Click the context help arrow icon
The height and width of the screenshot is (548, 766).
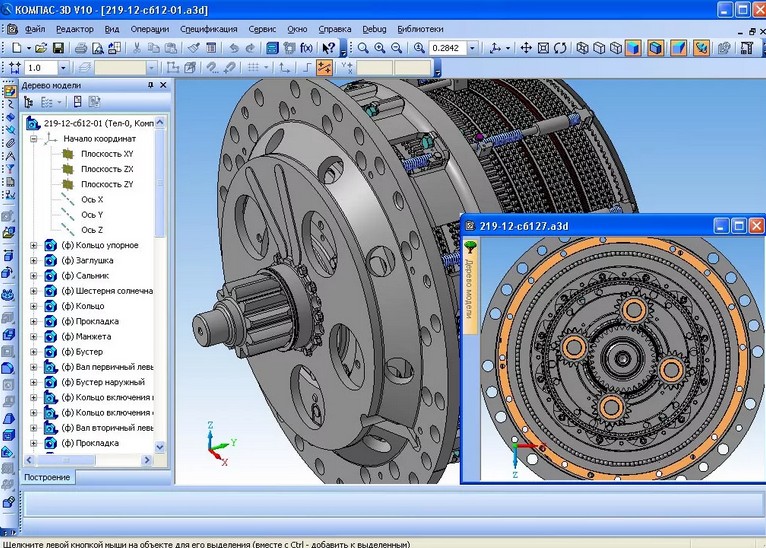(329, 48)
